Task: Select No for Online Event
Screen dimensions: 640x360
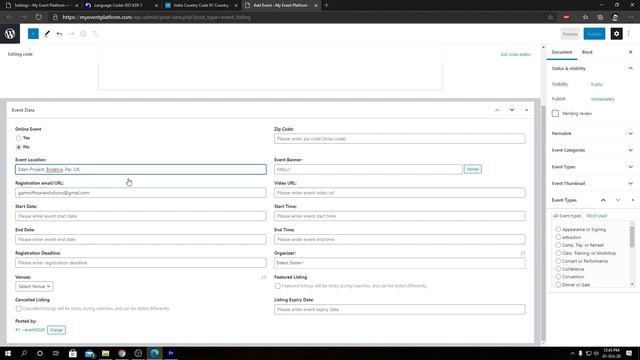Action: (x=18, y=147)
